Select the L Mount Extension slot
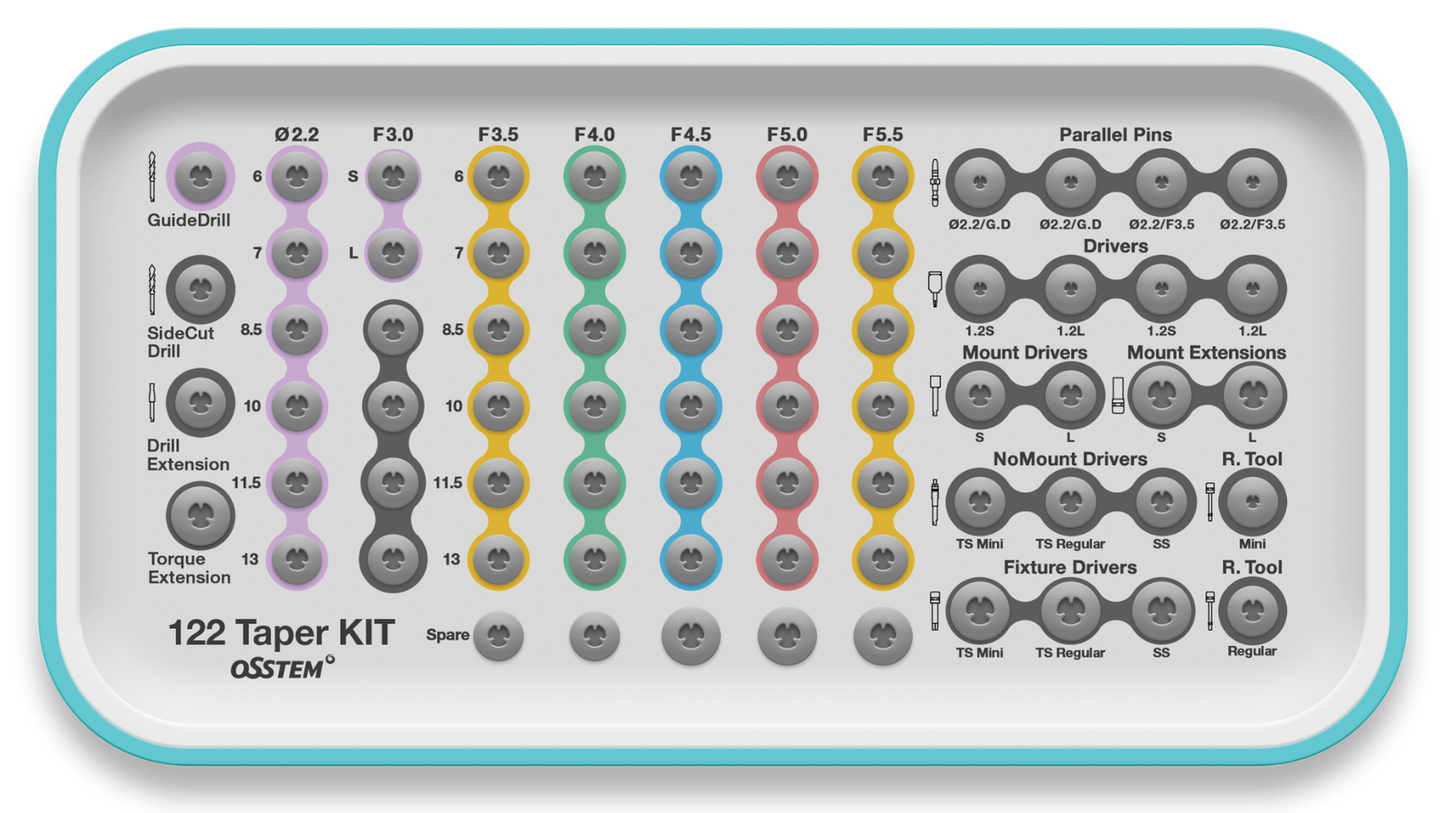The height and width of the screenshot is (813, 1445). [x=1253, y=396]
